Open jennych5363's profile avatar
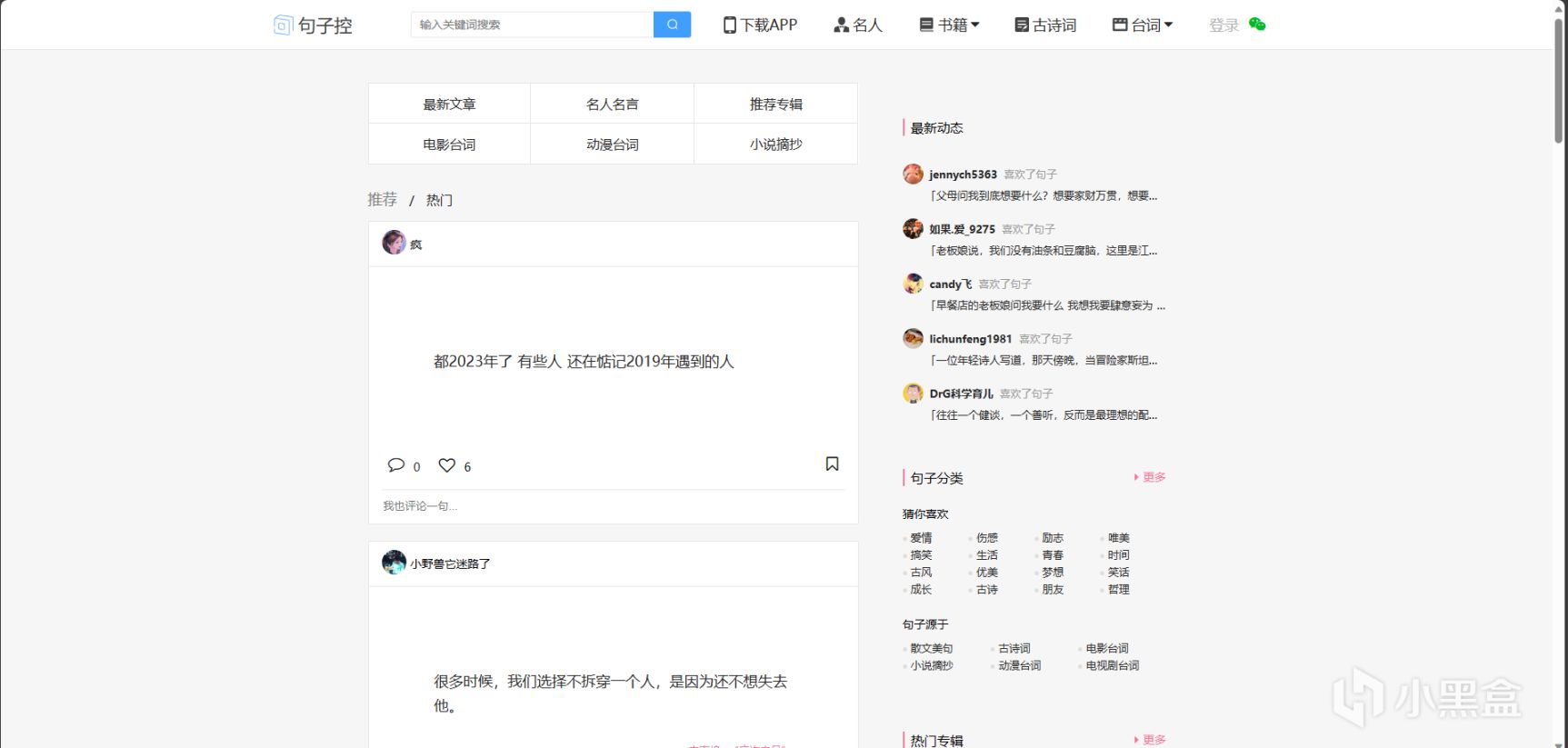This screenshot has width=1568, height=748. [913, 174]
